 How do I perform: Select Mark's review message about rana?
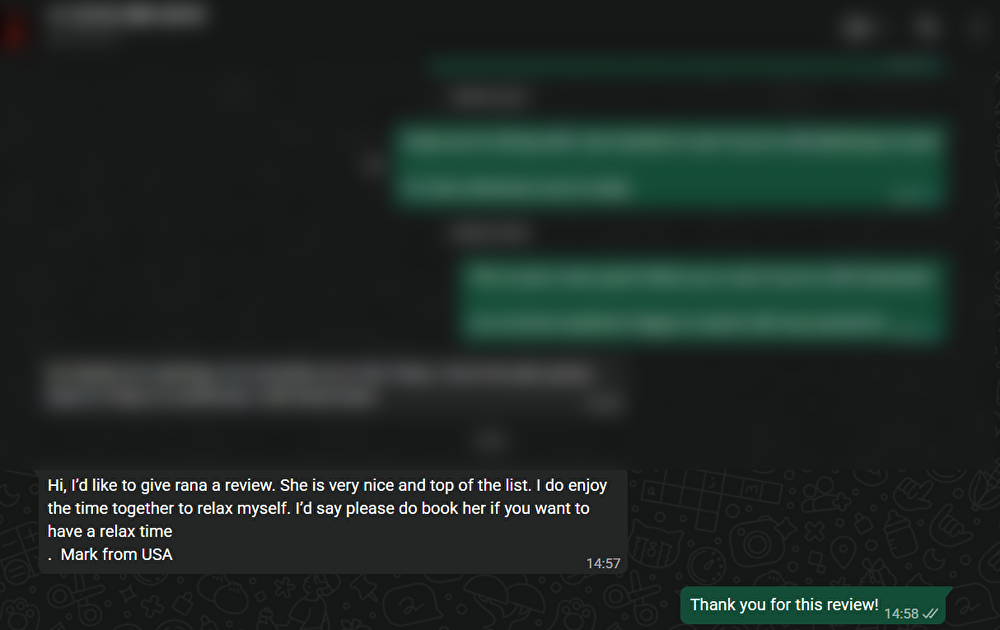334,522
